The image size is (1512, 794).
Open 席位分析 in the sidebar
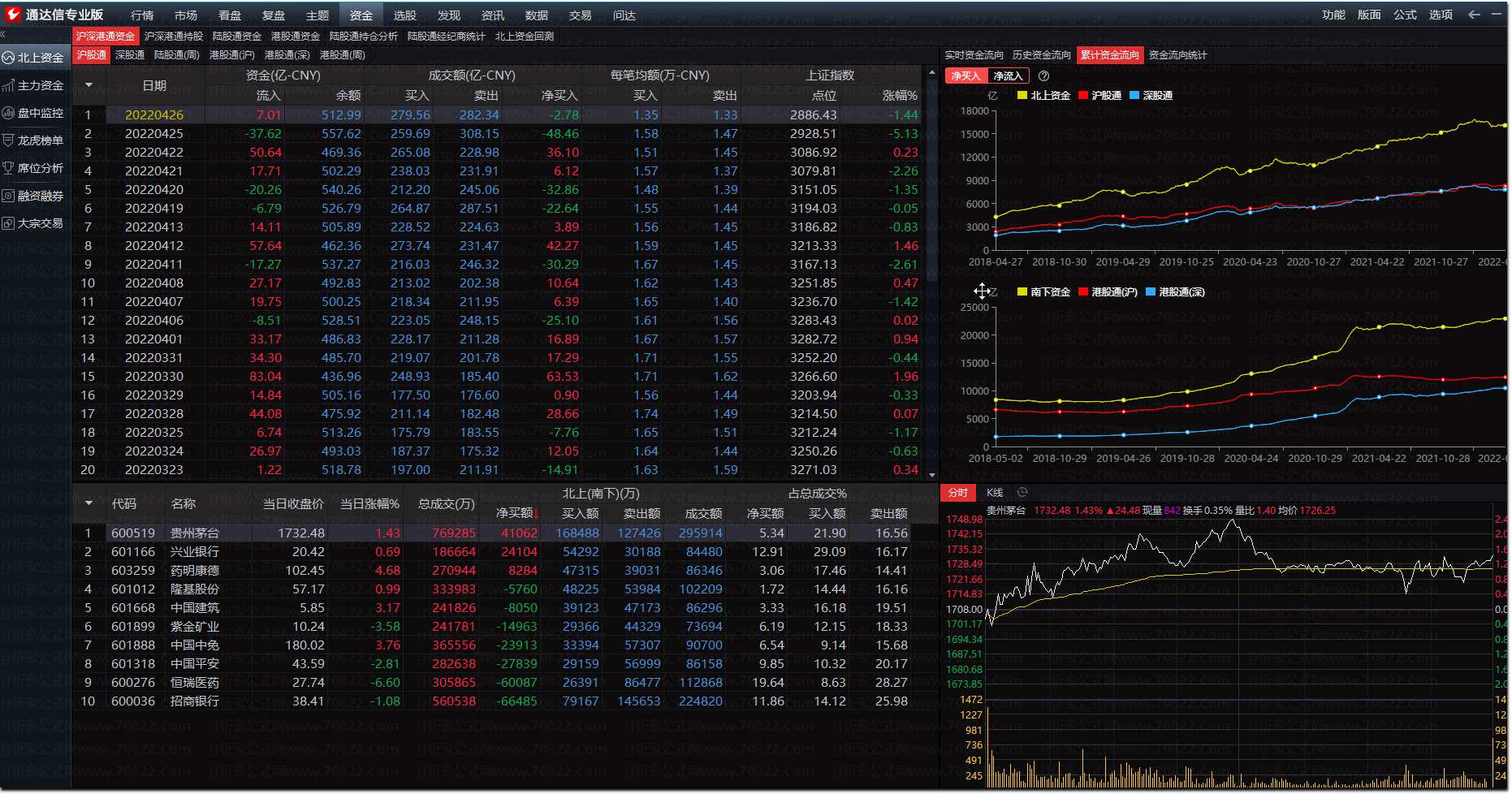click(x=33, y=168)
